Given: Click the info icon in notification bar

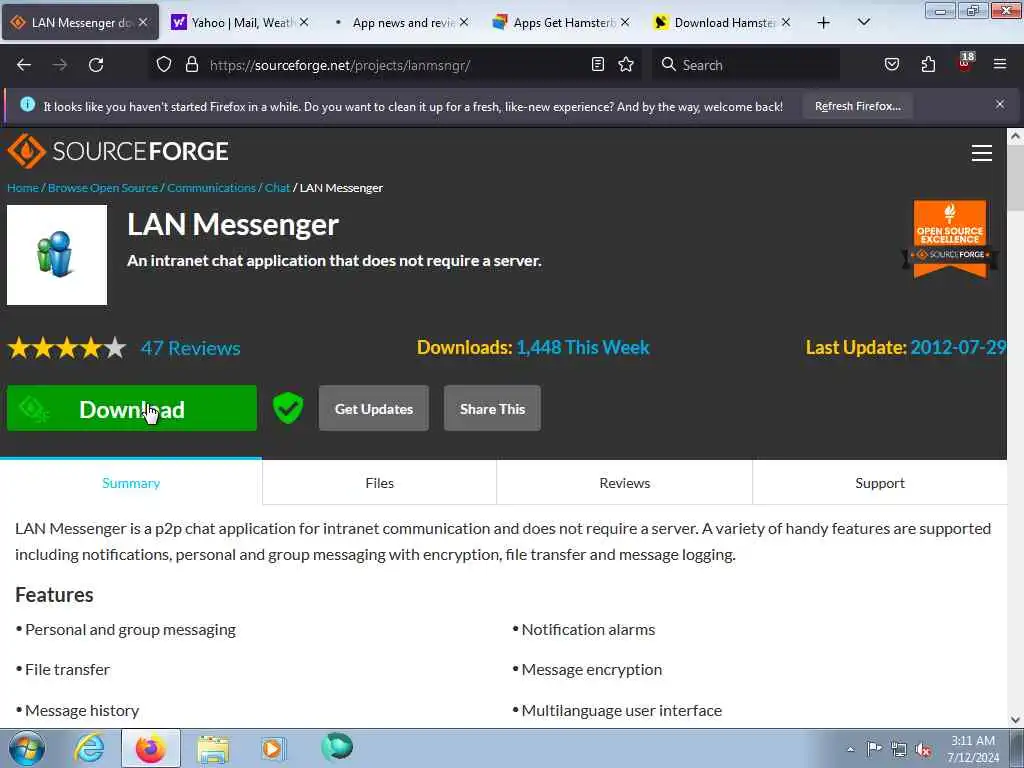Looking at the screenshot, I should click(x=27, y=104).
